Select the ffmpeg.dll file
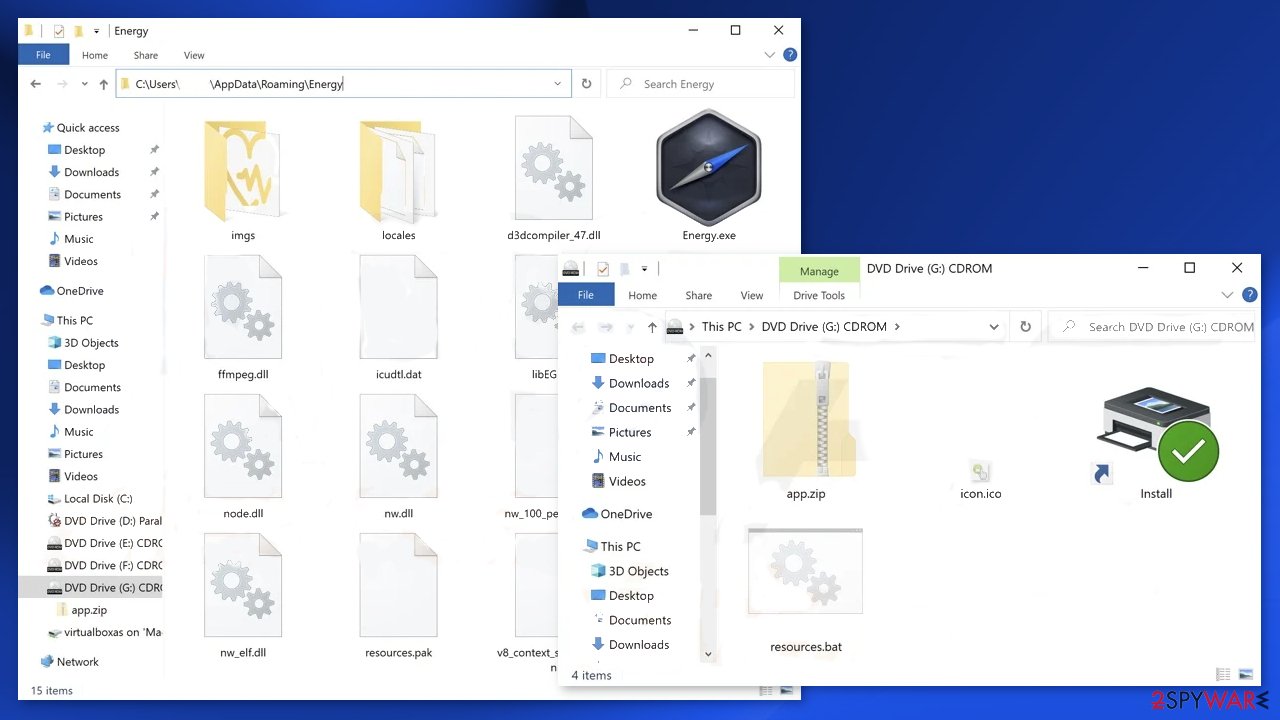The height and width of the screenshot is (720, 1280). pyautogui.click(x=242, y=306)
